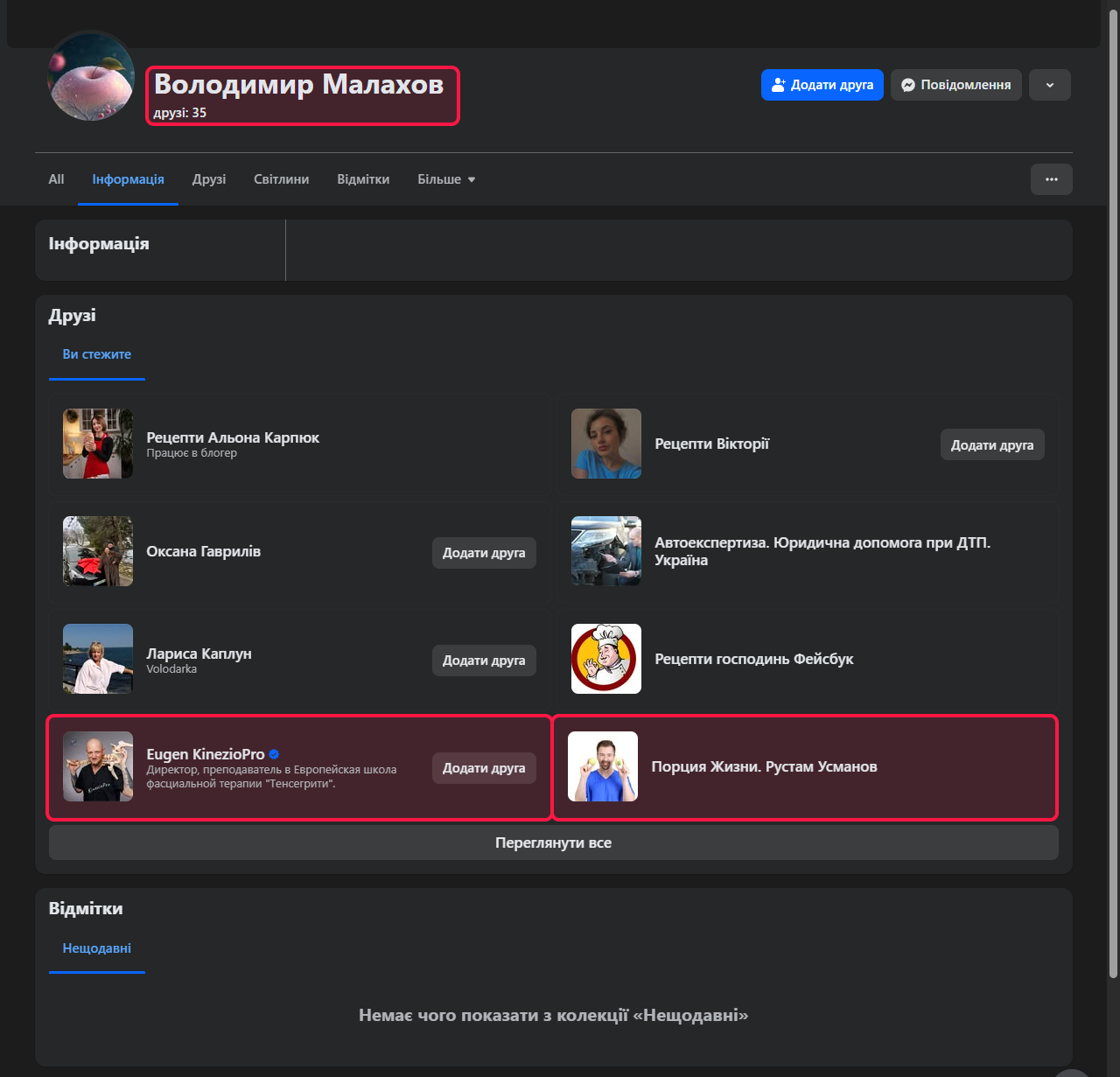Screen dimensions: 1120x1077
Task: Open Рецепти Вікторії profile thumbnail
Action: [x=606, y=444]
